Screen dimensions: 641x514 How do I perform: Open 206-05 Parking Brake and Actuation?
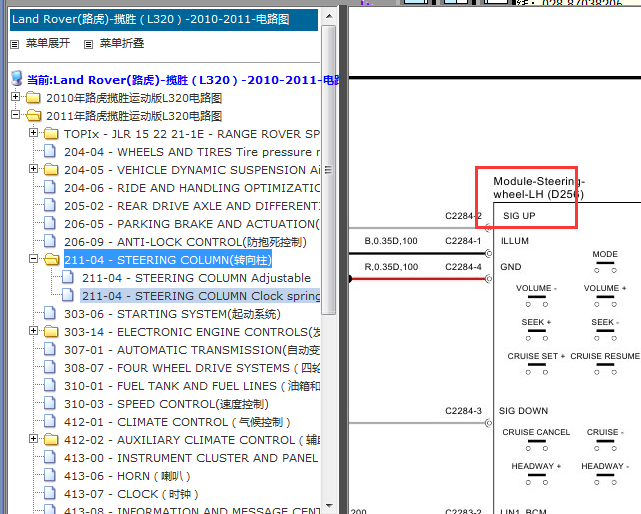192,224
